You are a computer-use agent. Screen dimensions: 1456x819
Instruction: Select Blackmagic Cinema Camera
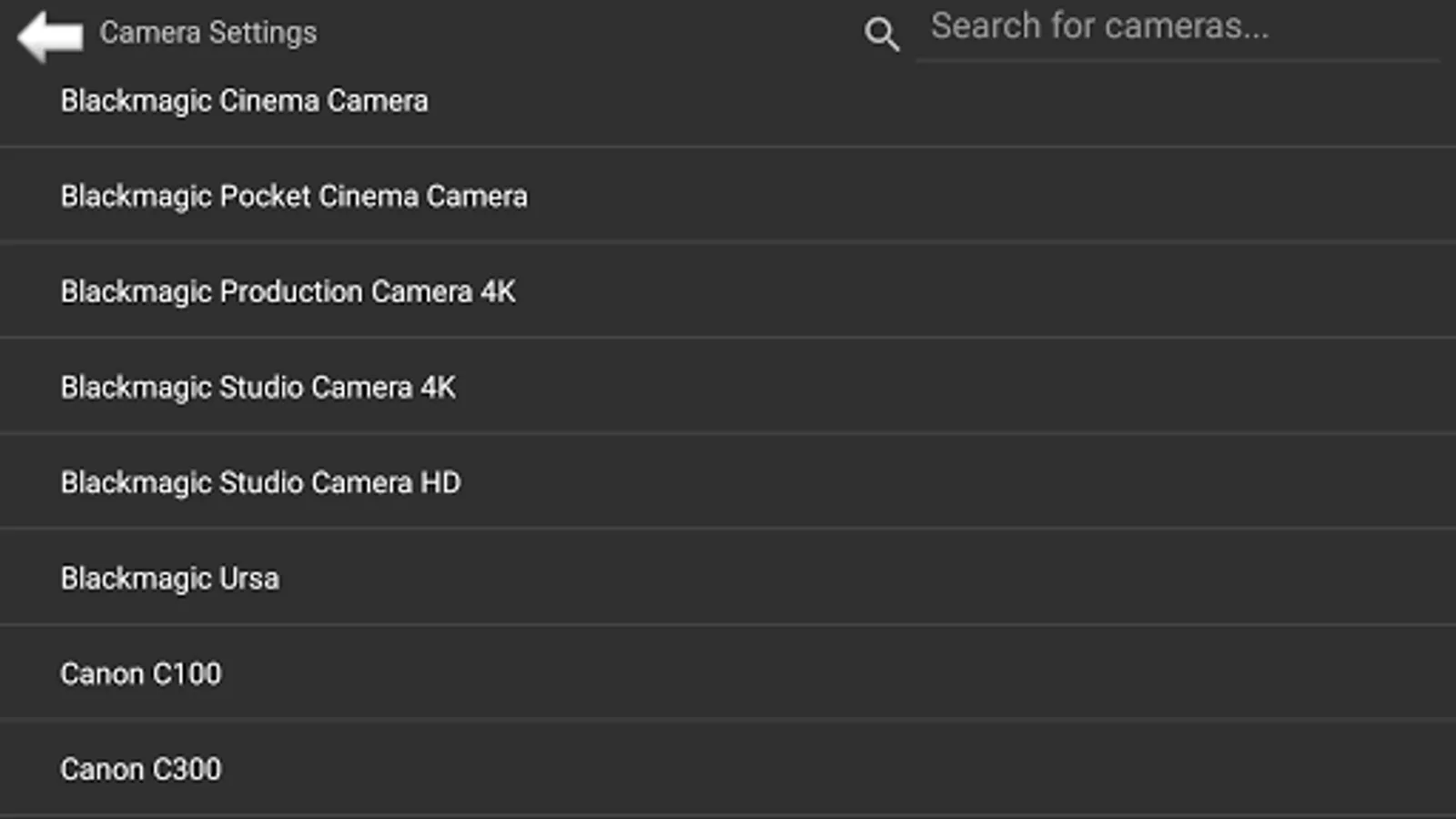coord(244,101)
